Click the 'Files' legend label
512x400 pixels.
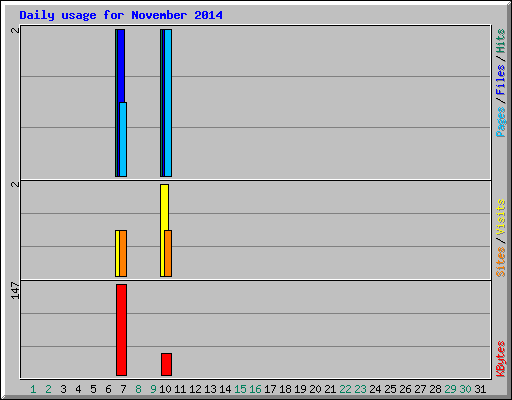coord(501,80)
